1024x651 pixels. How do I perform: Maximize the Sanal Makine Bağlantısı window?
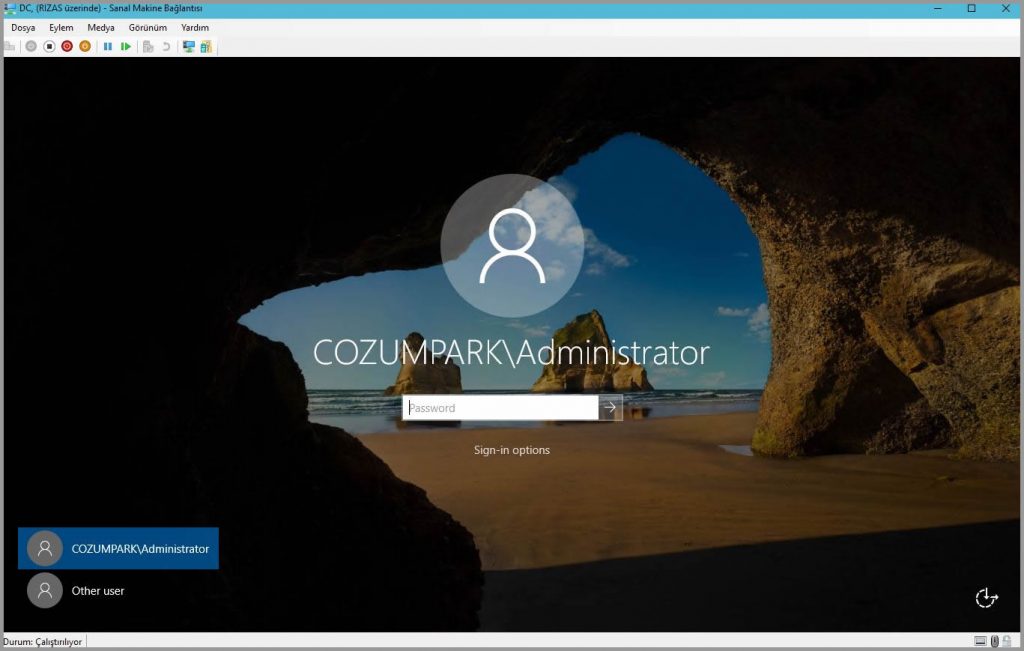972,8
